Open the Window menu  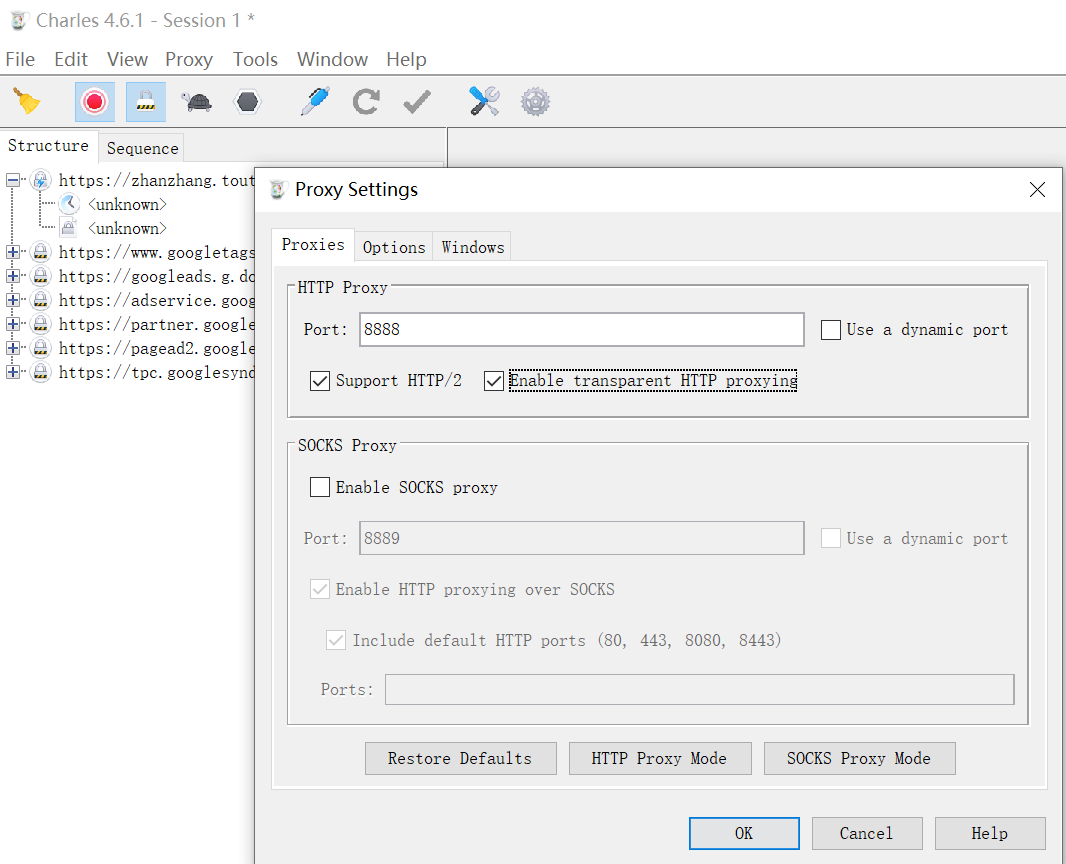pyautogui.click(x=332, y=59)
